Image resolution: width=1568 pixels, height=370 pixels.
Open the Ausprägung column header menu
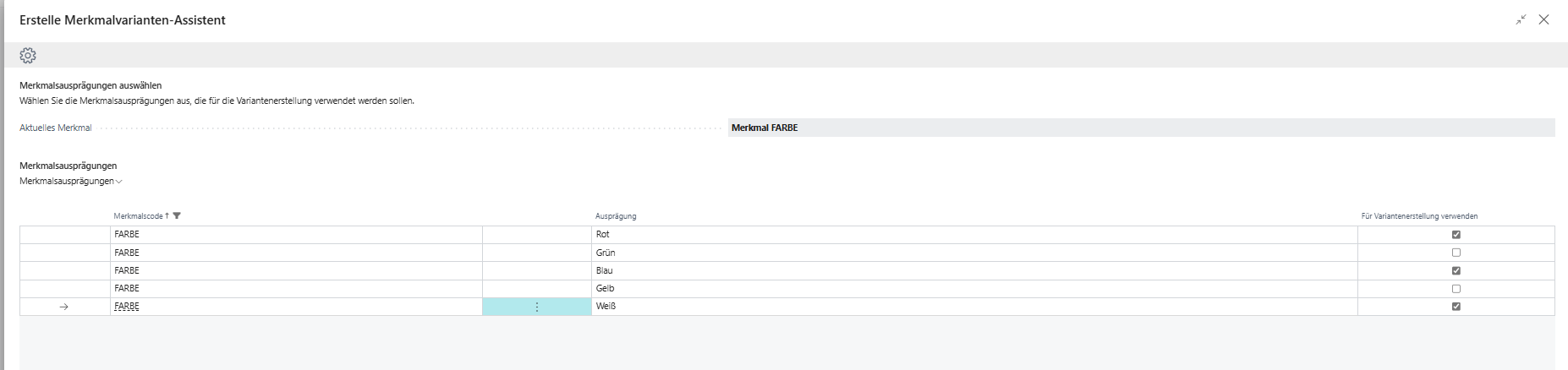[x=616, y=216]
